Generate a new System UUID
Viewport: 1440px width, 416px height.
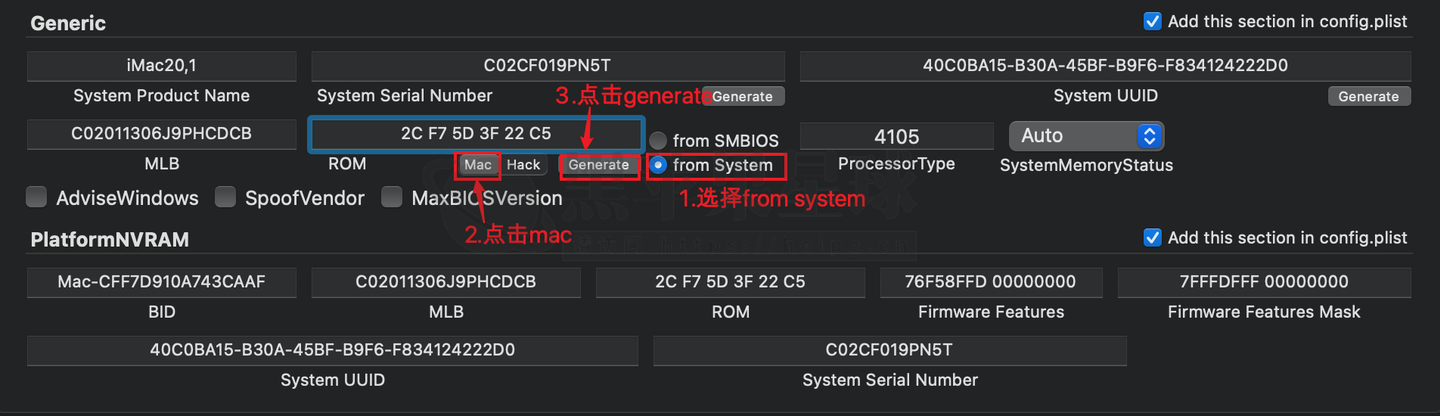(1369, 97)
